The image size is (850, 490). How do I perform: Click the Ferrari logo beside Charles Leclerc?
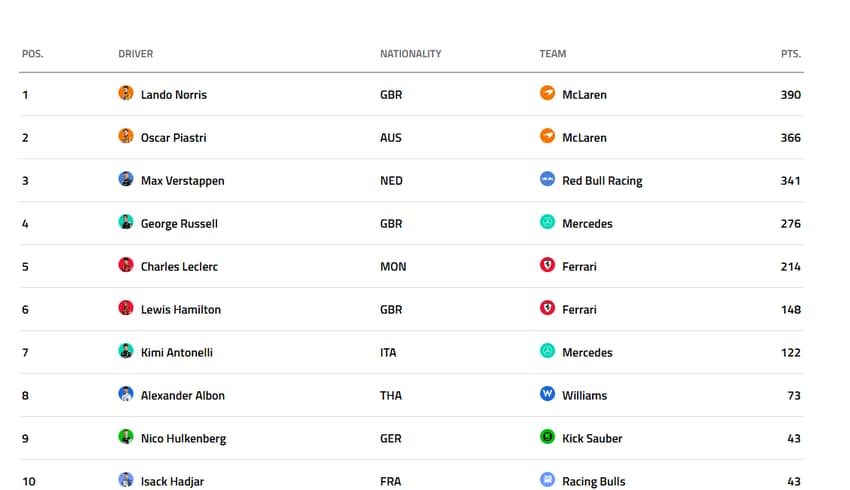coord(547,266)
